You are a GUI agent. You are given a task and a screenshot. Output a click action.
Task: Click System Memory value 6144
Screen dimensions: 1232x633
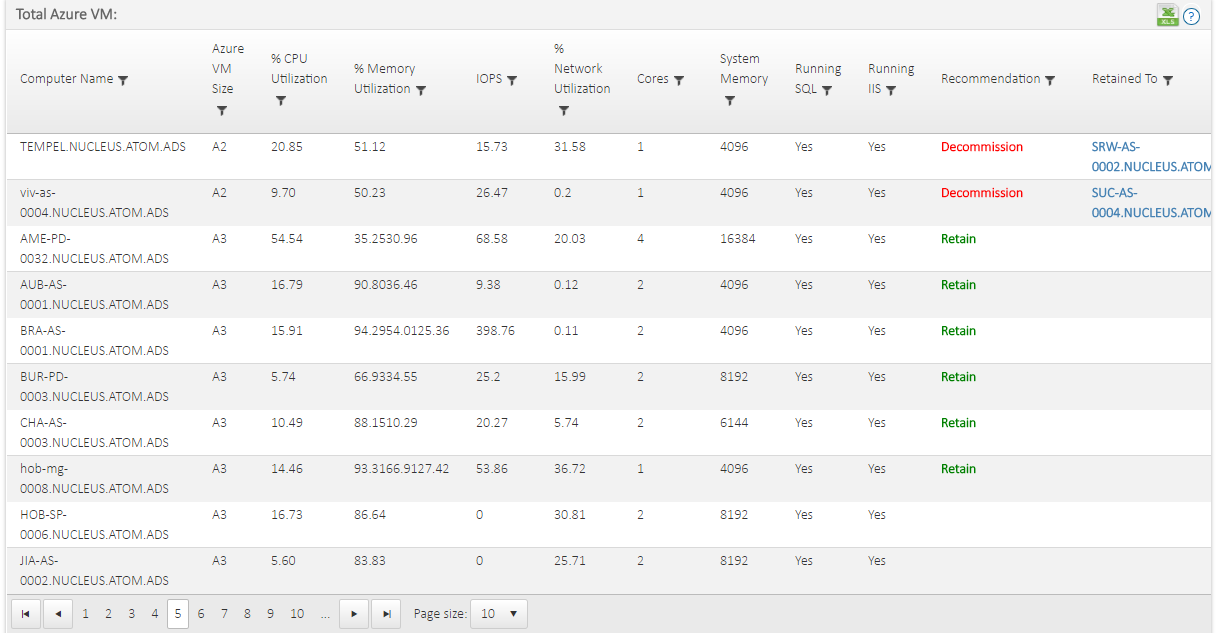(734, 423)
